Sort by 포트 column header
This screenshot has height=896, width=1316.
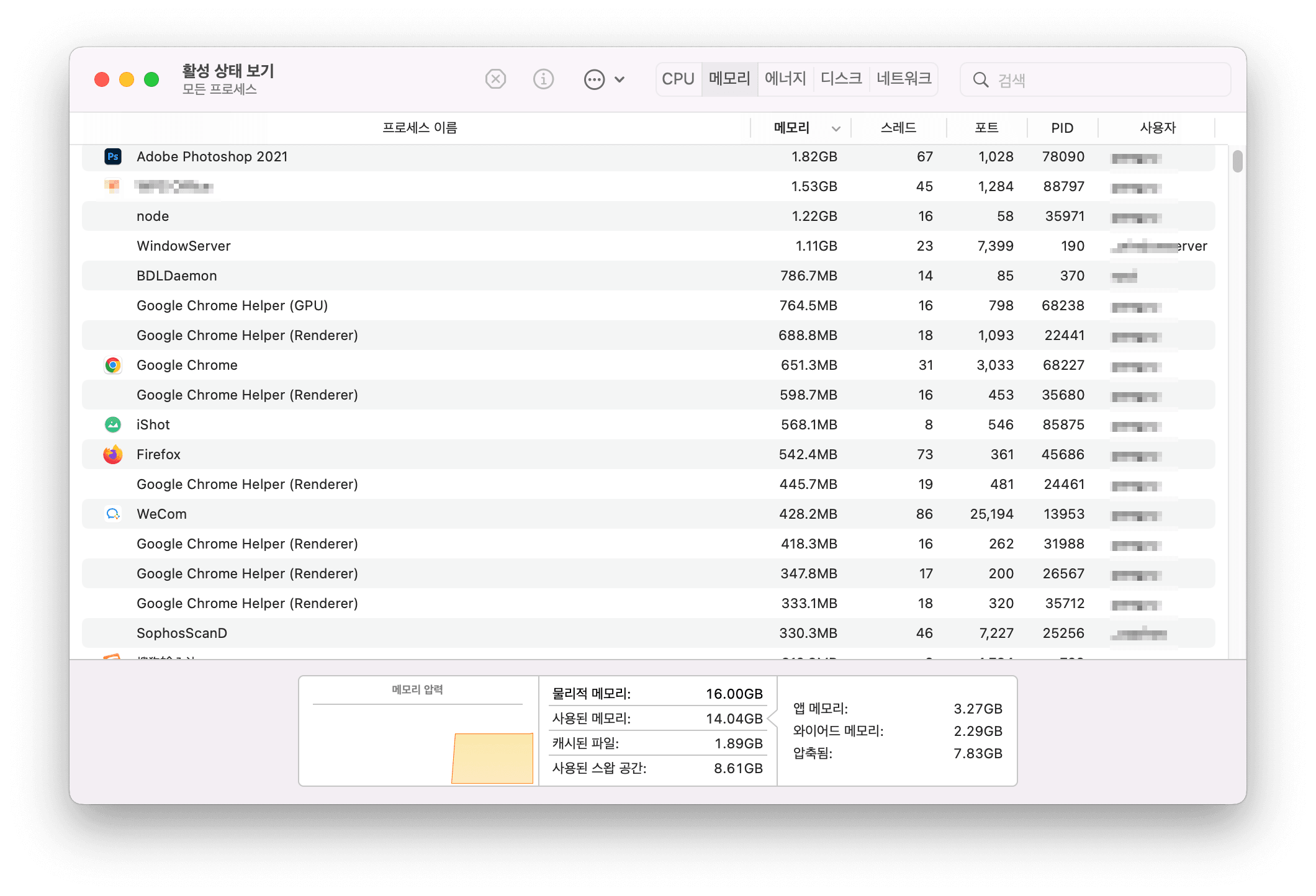[986, 128]
